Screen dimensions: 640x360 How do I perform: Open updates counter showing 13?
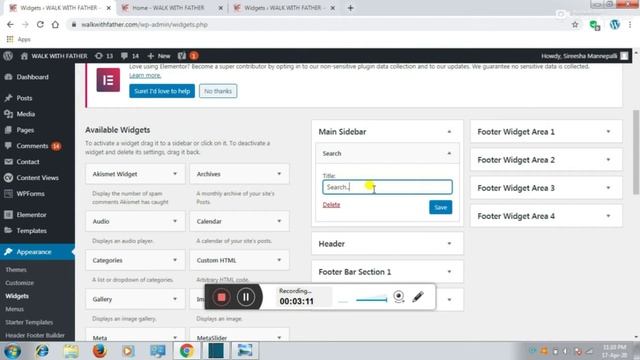coord(104,56)
